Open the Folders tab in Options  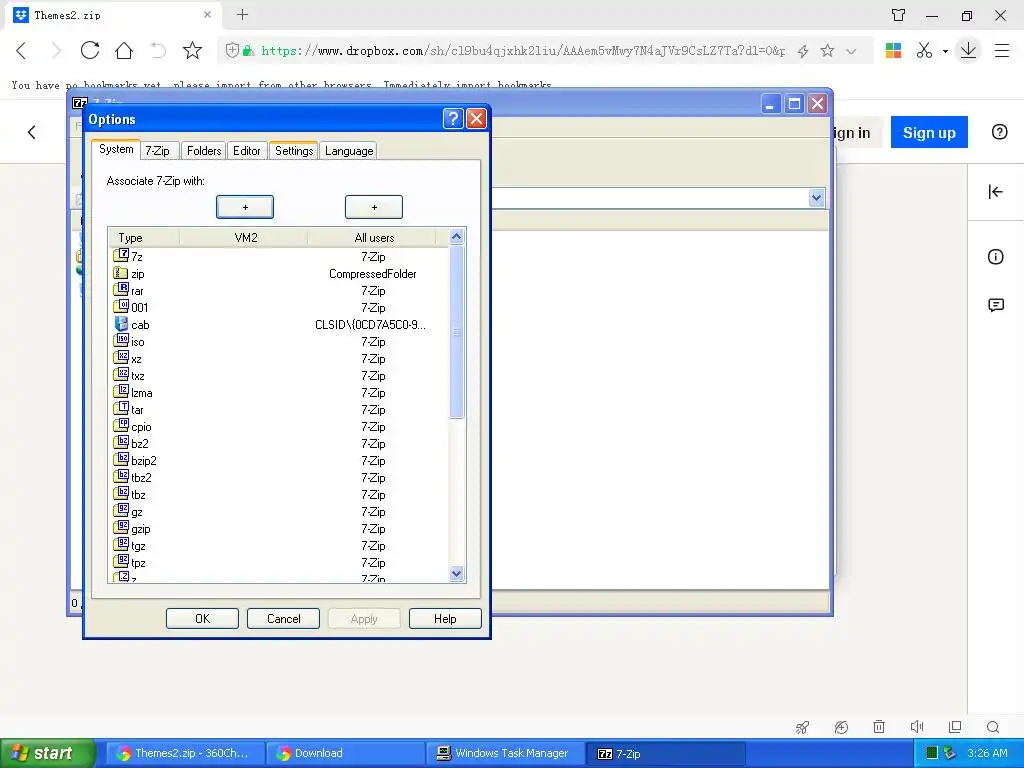[x=204, y=151]
